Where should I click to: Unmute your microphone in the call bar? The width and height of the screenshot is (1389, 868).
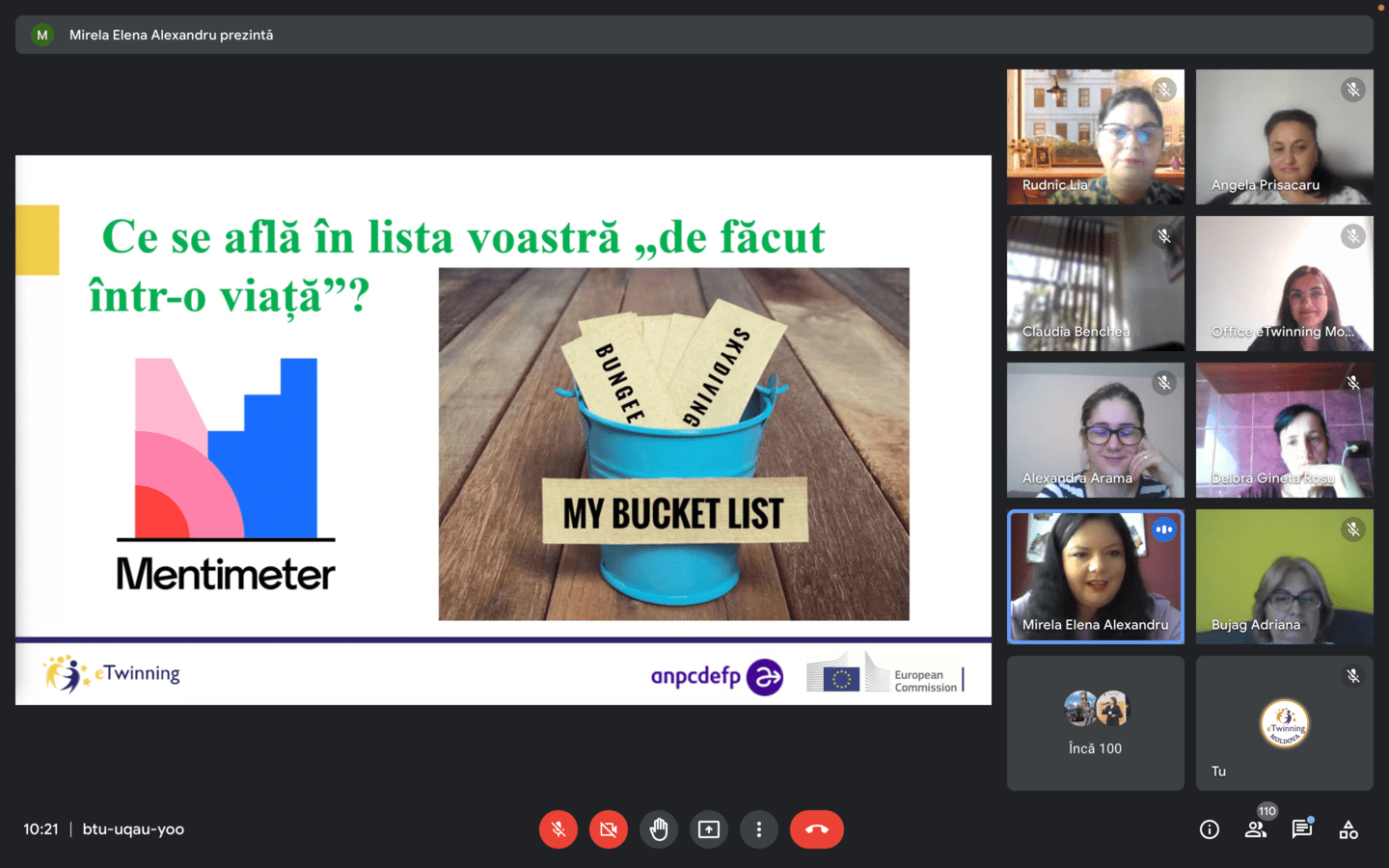point(558,829)
